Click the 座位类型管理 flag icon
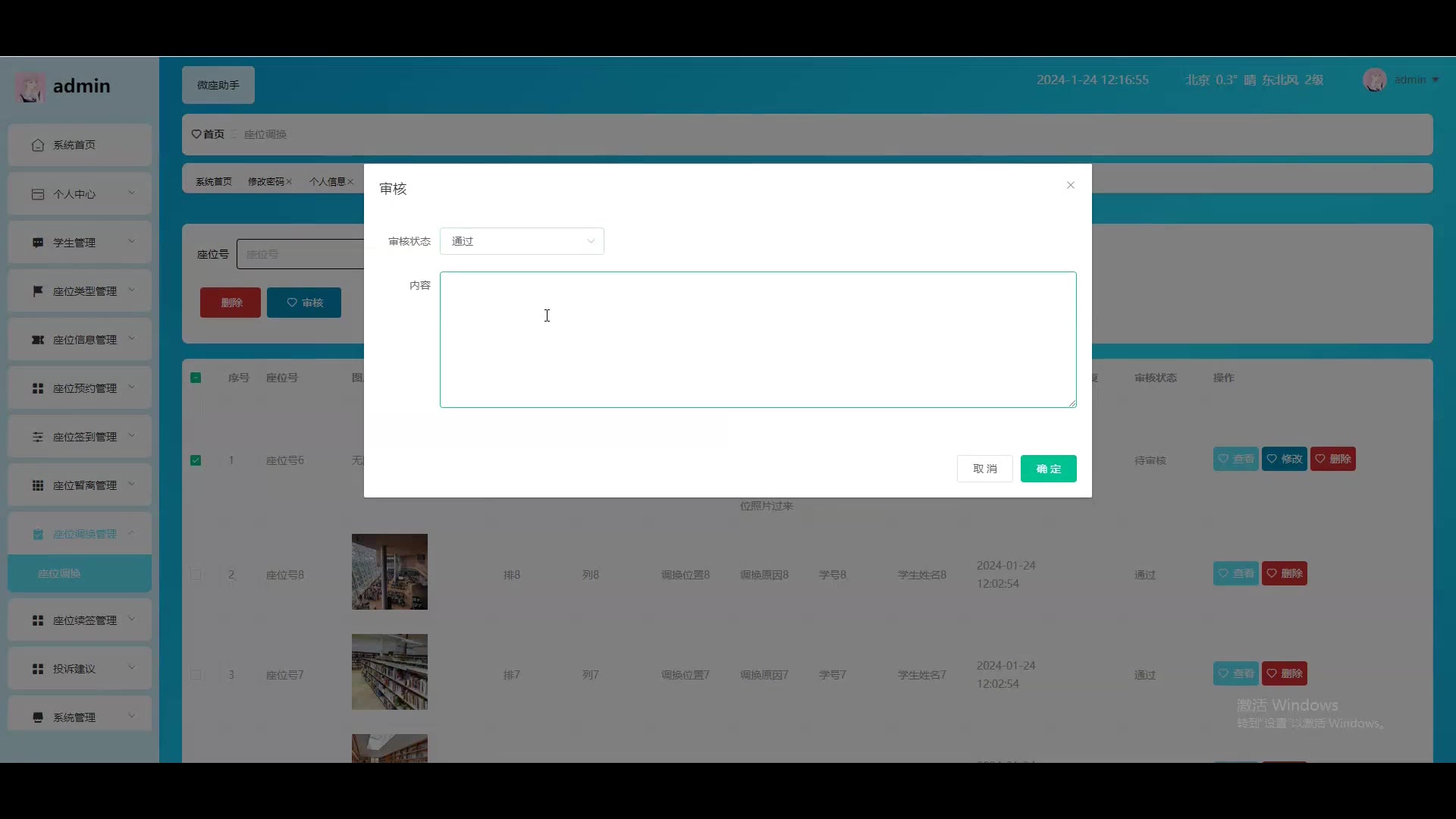Image resolution: width=1456 pixels, height=819 pixels. (x=38, y=291)
